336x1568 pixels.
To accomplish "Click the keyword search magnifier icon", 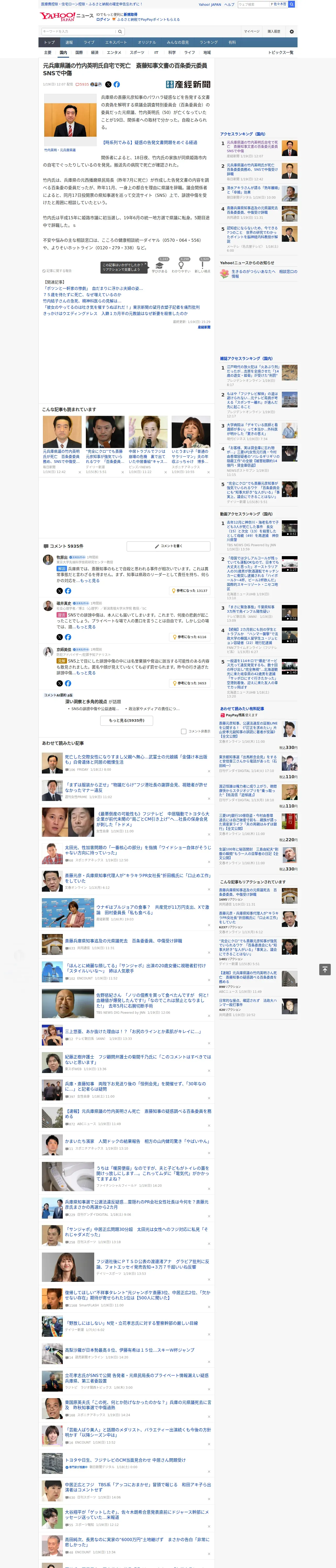I will tap(120, 32).
